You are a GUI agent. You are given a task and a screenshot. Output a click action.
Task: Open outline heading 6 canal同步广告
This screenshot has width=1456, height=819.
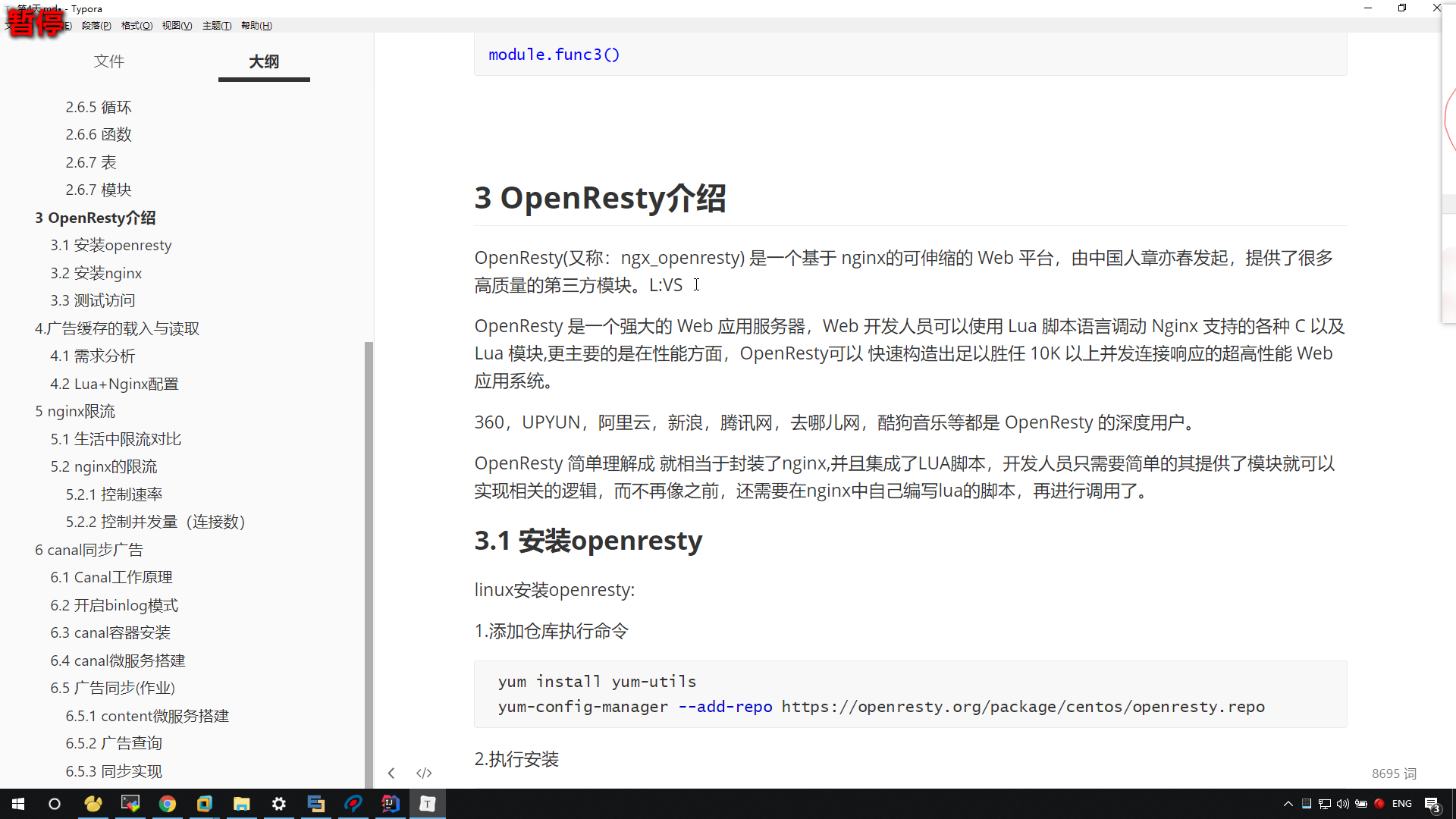tap(89, 550)
